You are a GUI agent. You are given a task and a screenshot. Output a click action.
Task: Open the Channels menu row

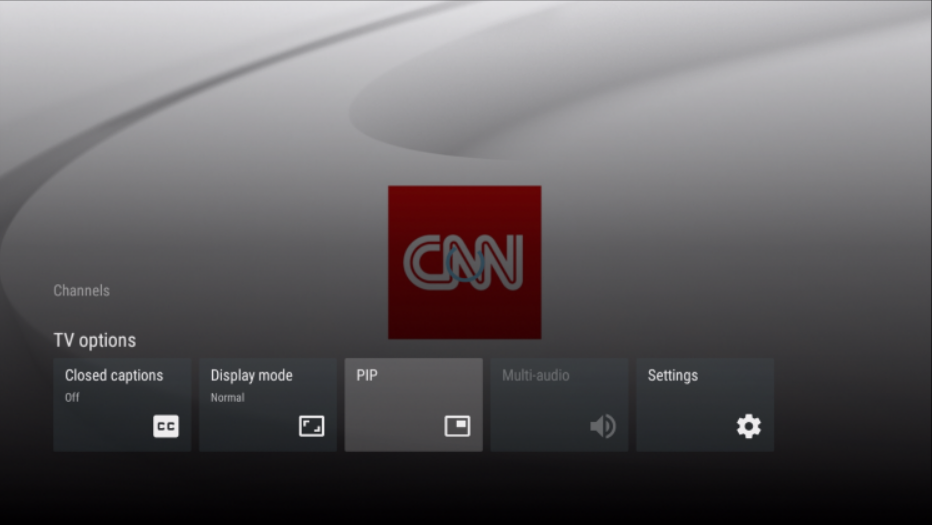pos(81,291)
